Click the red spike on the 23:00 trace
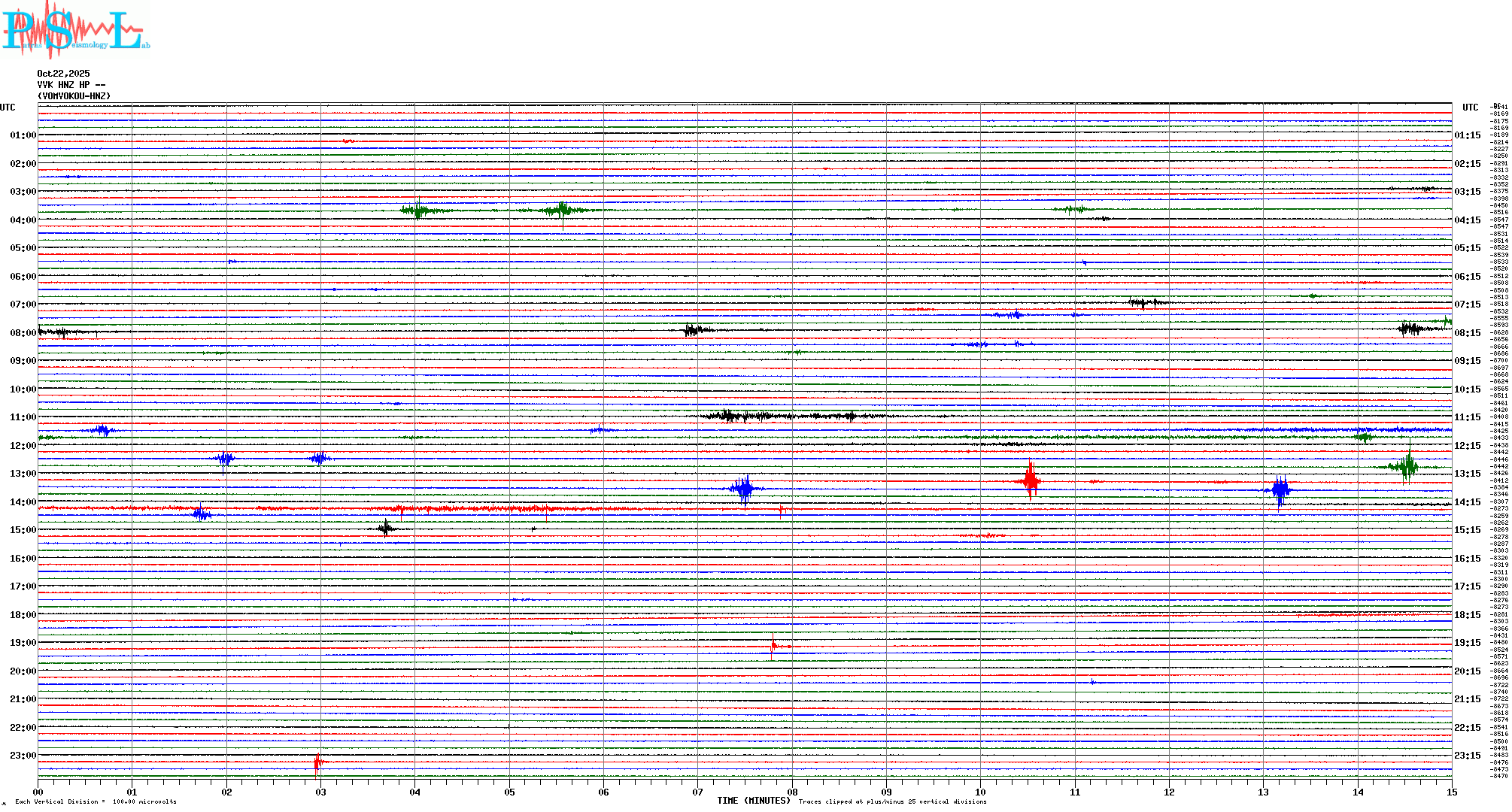 317,762
